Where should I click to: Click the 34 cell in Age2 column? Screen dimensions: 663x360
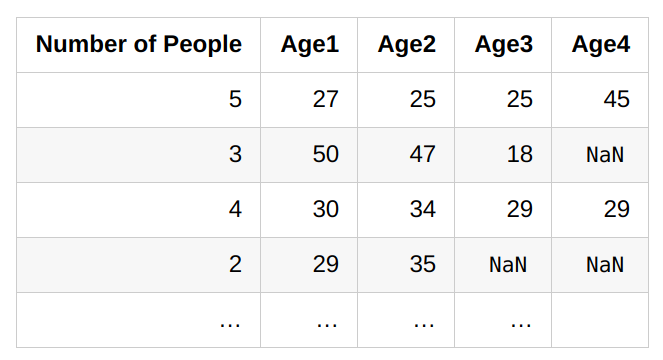coord(406,210)
